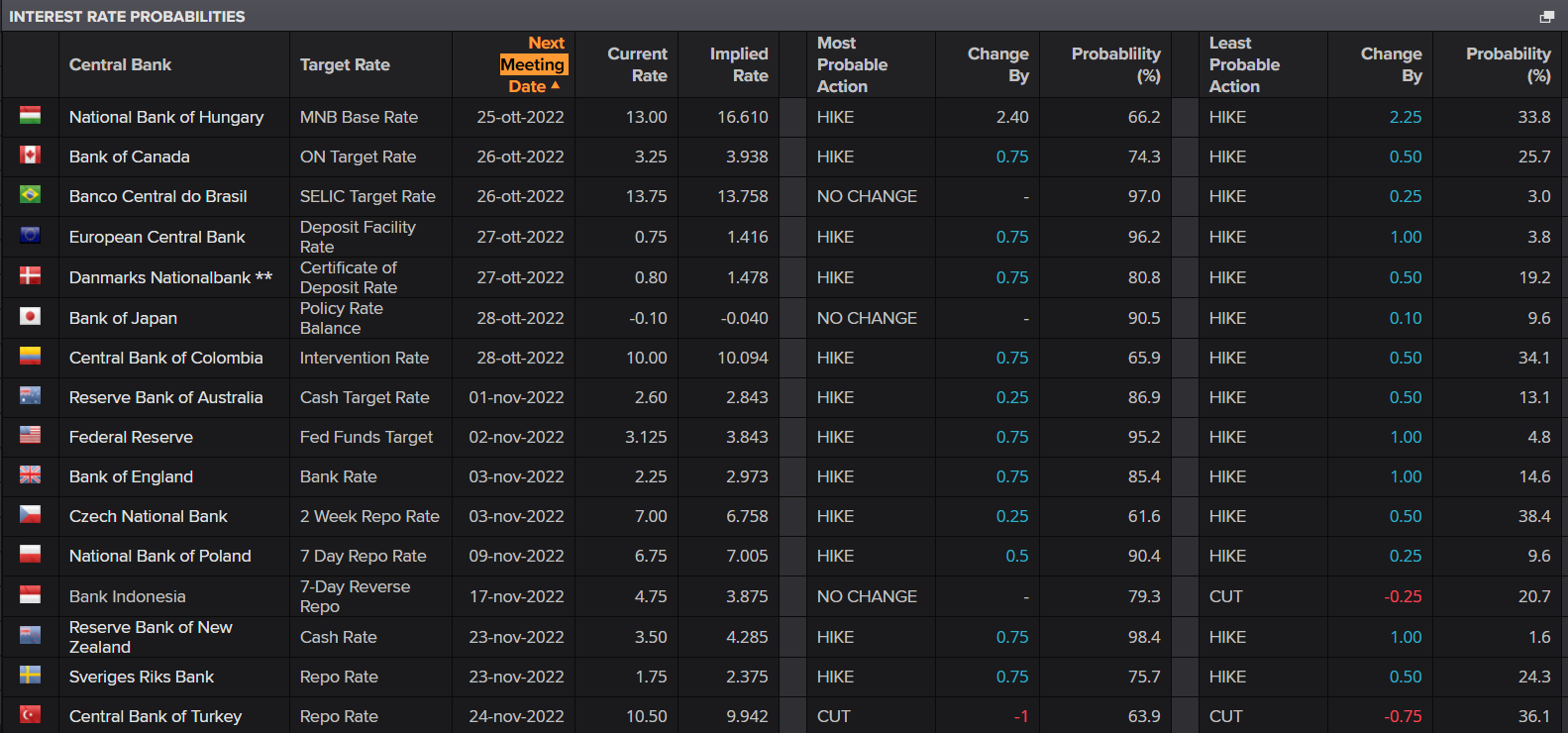Screen dimensions: 1568x733
Task: Open Central Bank of Turkey row
Action: (x=784, y=715)
